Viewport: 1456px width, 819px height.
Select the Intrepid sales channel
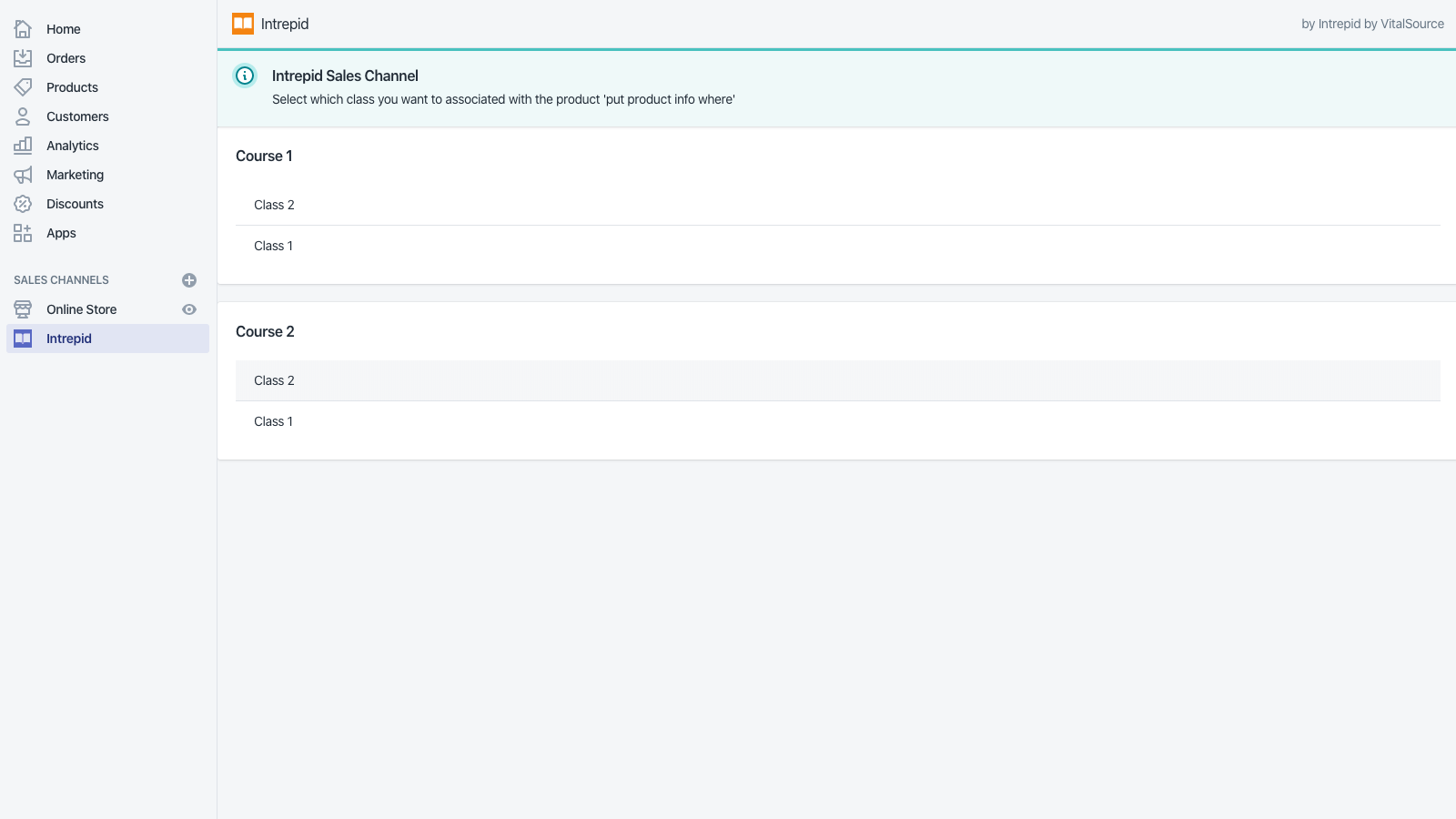(107, 339)
